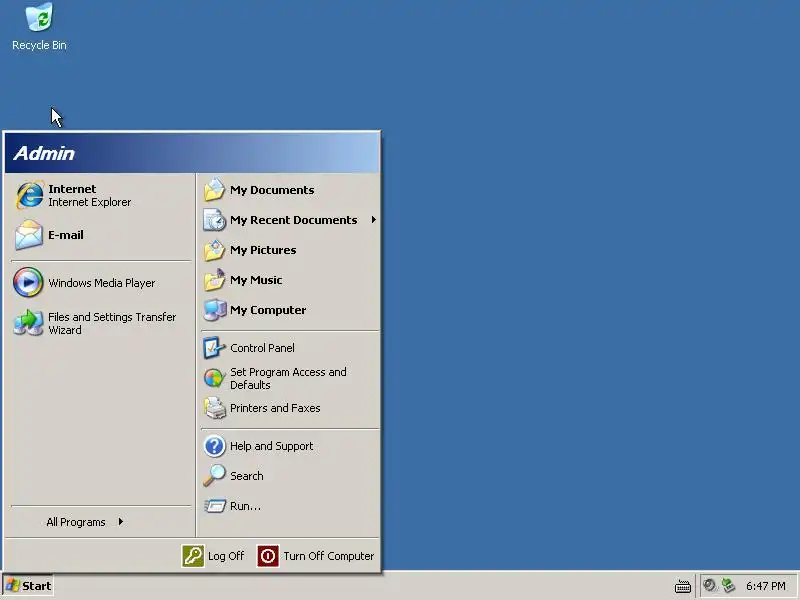This screenshot has height=600, width=800.
Task: Select Printers and Faxes menu entry text
Action: coord(275,408)
